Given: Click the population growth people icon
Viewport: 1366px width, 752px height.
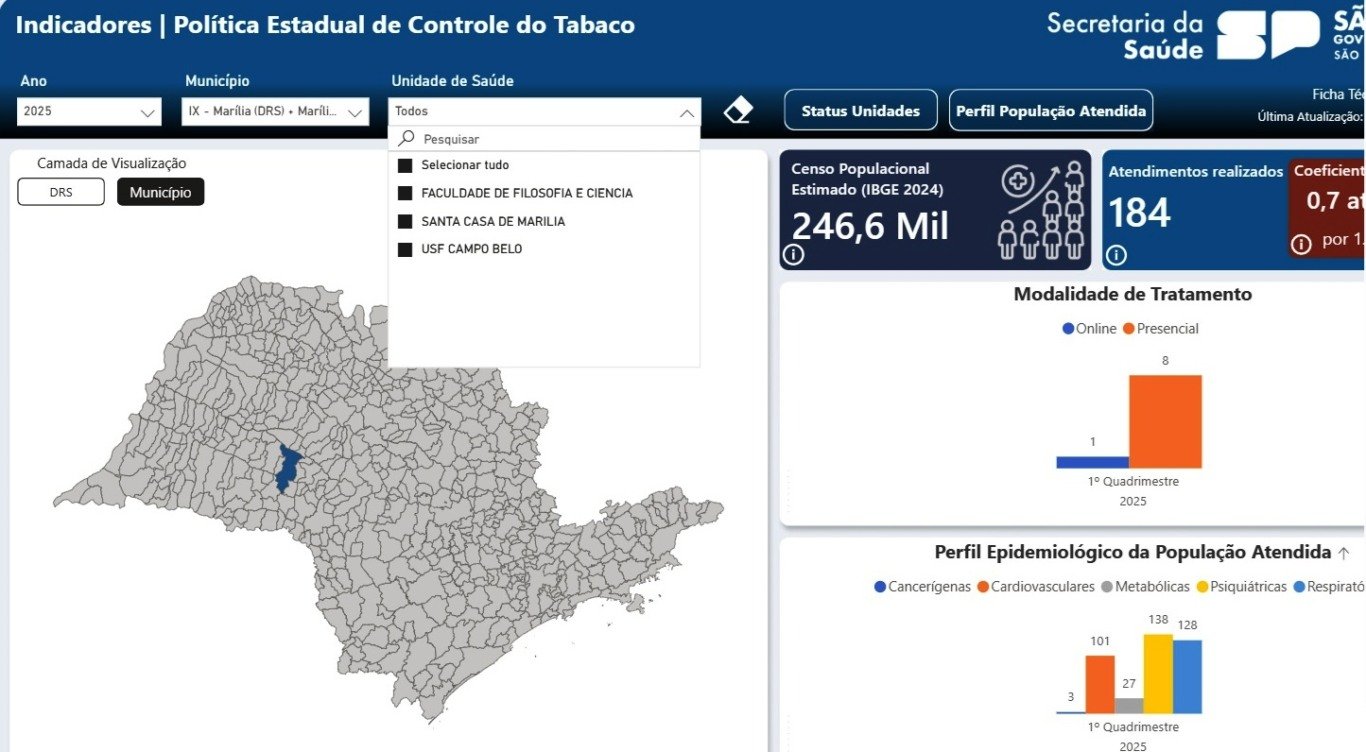Looking at the screenshot, I should pos(1042,211).
